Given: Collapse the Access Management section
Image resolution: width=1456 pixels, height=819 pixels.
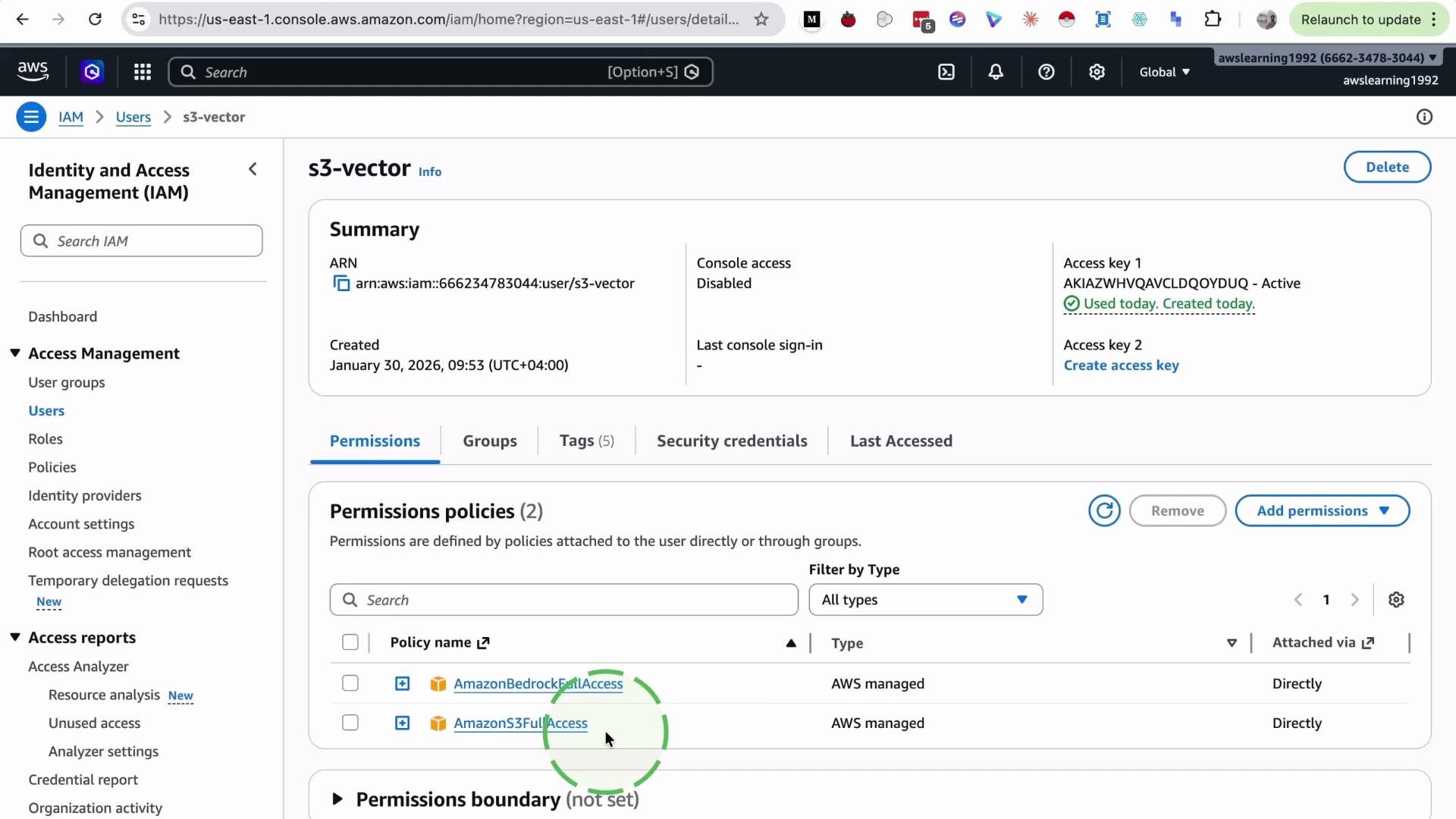Looking at the screenshot, I should pyautogui.click(x=15, y=353).
